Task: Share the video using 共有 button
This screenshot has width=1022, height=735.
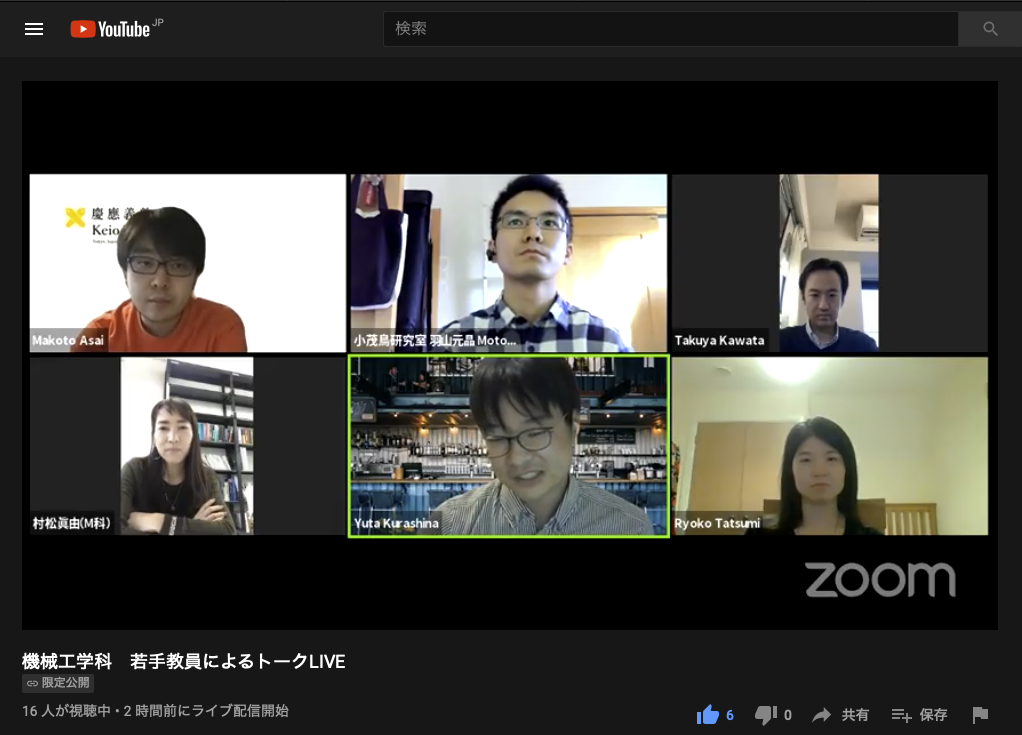Action: click(x=840, y=715)
